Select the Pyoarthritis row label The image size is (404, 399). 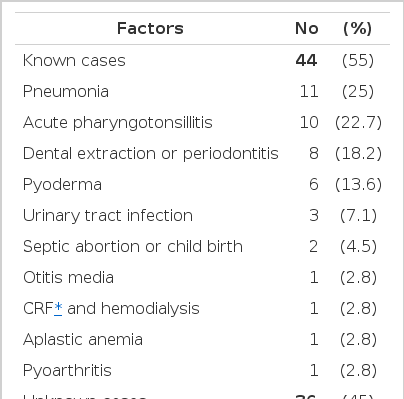pos(67,371)
